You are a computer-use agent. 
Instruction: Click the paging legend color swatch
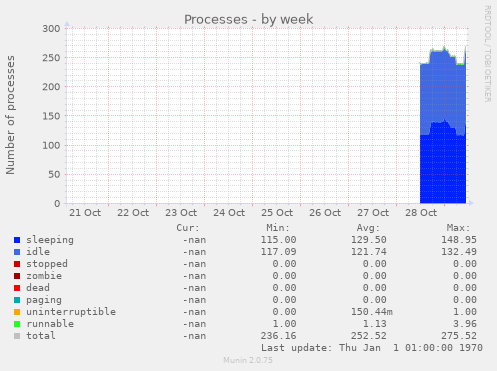point(17,300)
